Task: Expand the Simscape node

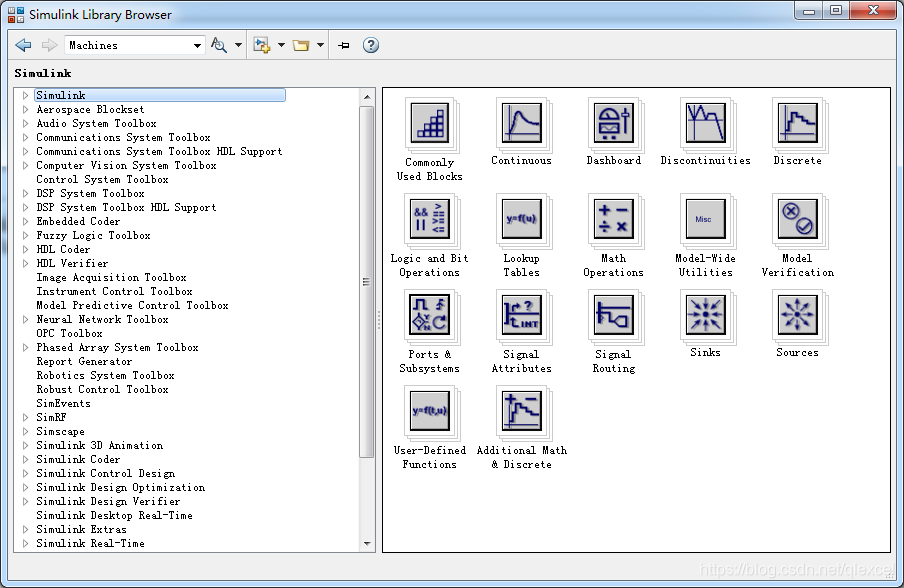Action: [25, 431]
